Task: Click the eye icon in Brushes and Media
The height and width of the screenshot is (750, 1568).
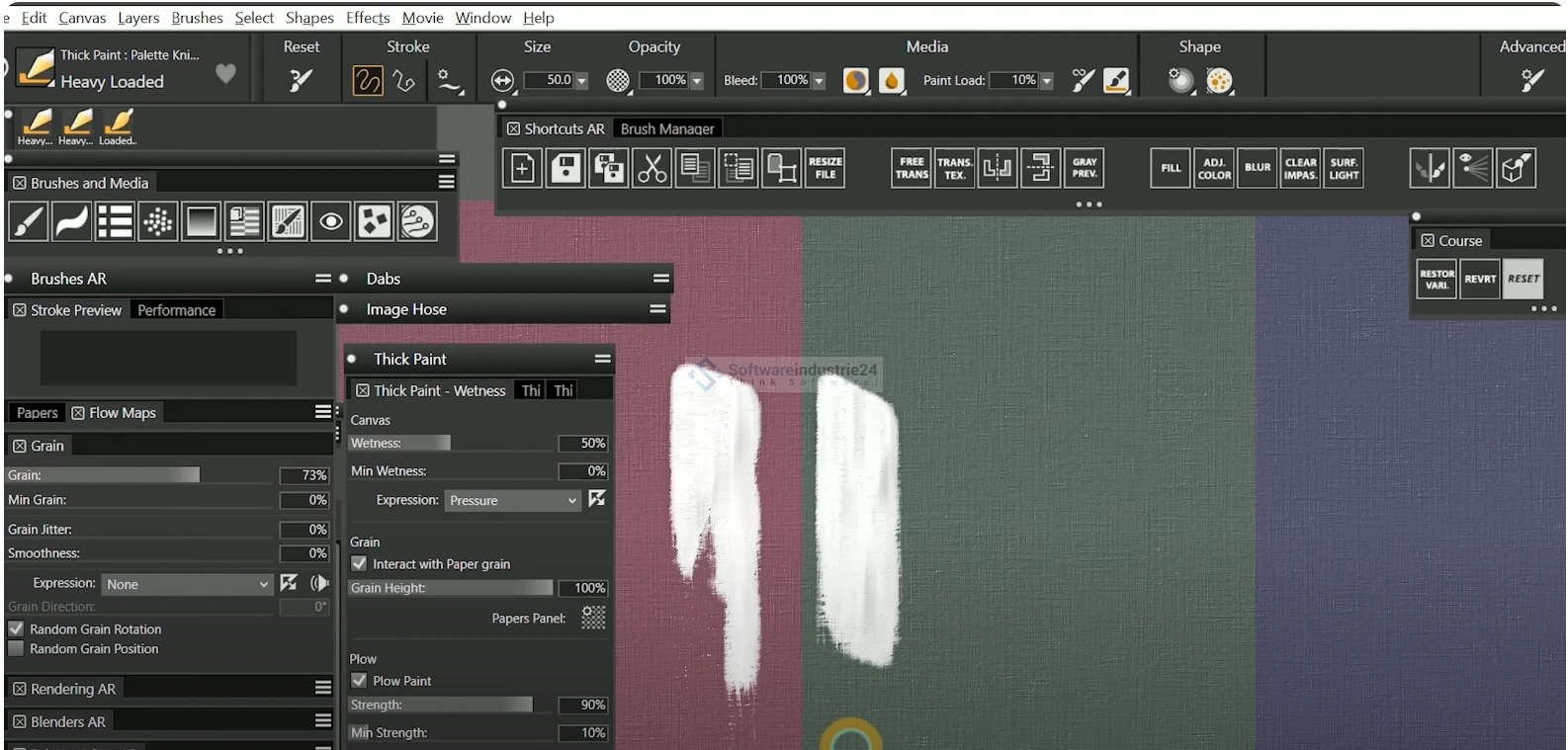Action: pos(331,222)
